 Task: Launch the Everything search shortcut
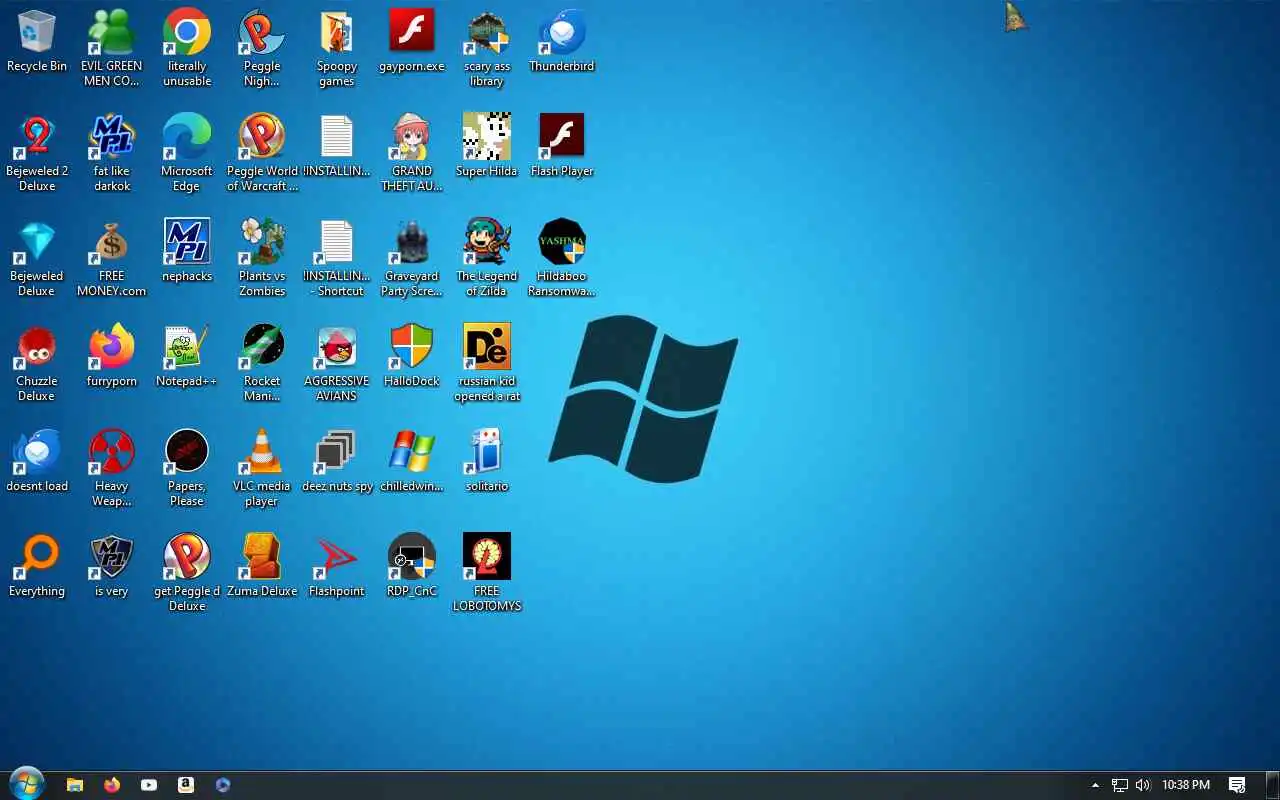(37, 567)
